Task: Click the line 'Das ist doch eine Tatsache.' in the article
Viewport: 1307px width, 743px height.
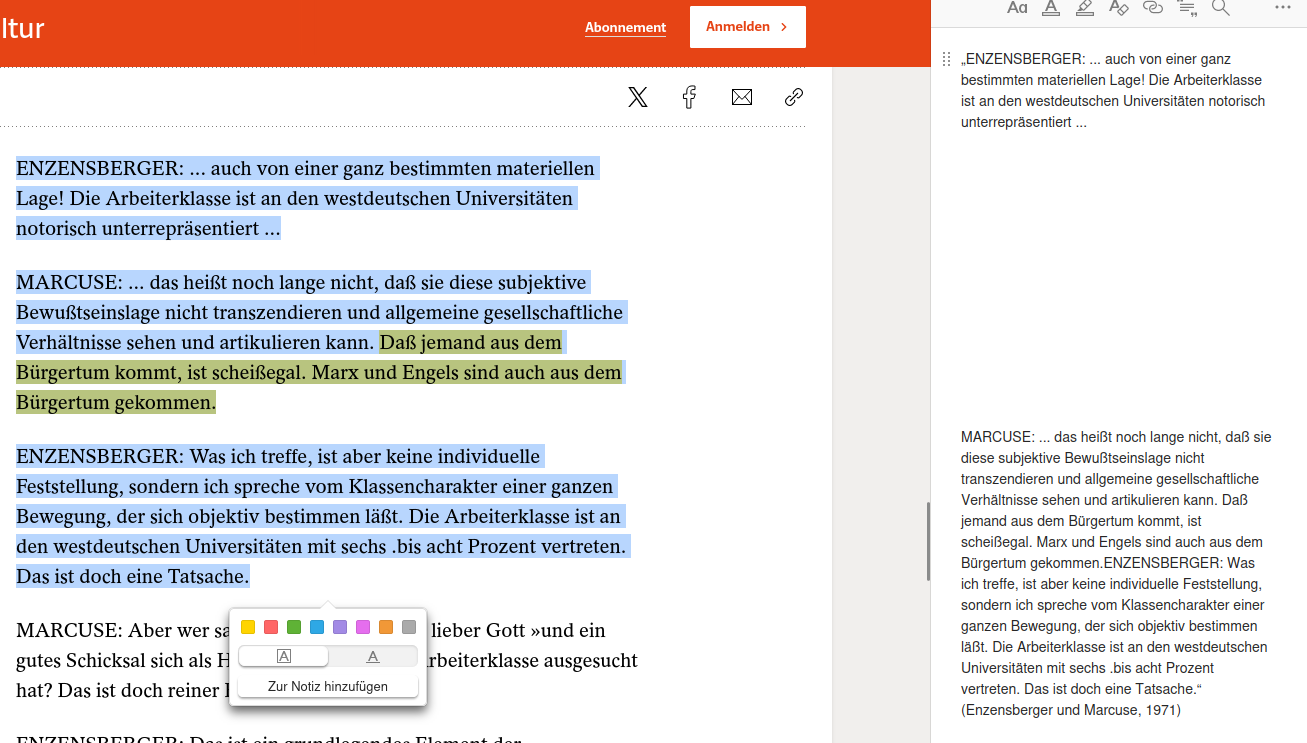Action: [133, 576]
